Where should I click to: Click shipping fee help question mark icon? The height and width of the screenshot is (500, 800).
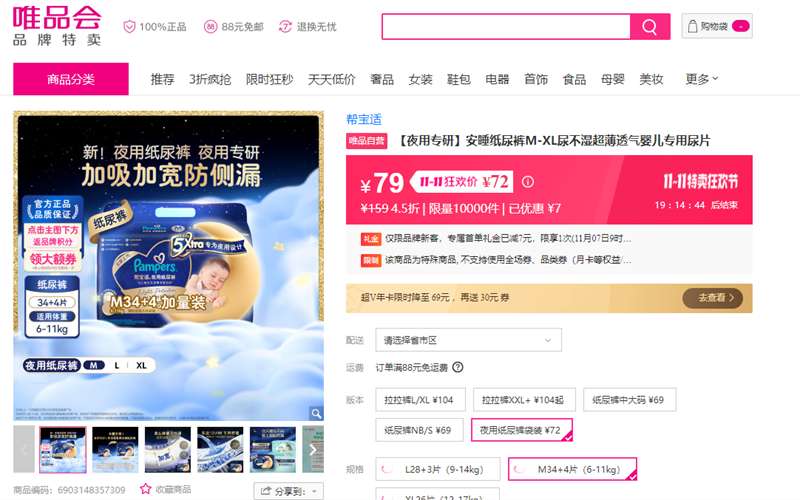pyautogui.click(x=458, y=367)
